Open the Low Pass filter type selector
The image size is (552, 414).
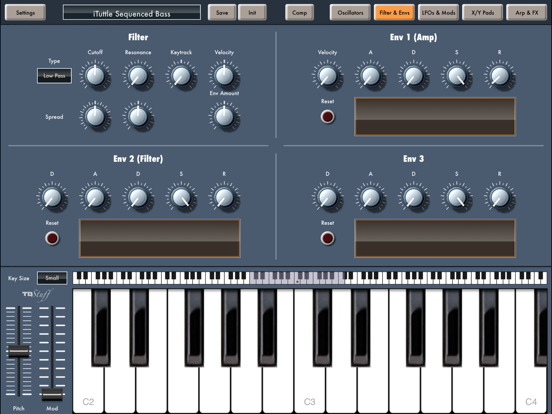[x=54, y=76]
